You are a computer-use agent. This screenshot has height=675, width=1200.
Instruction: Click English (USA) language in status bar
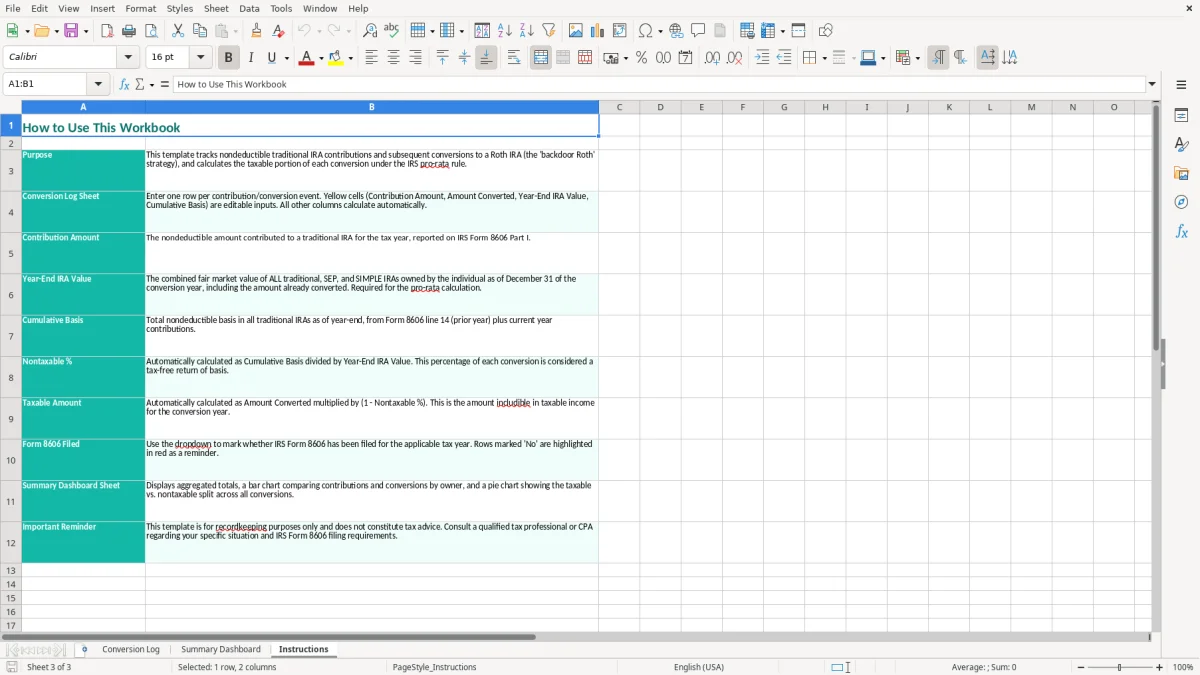coord(699,667)
